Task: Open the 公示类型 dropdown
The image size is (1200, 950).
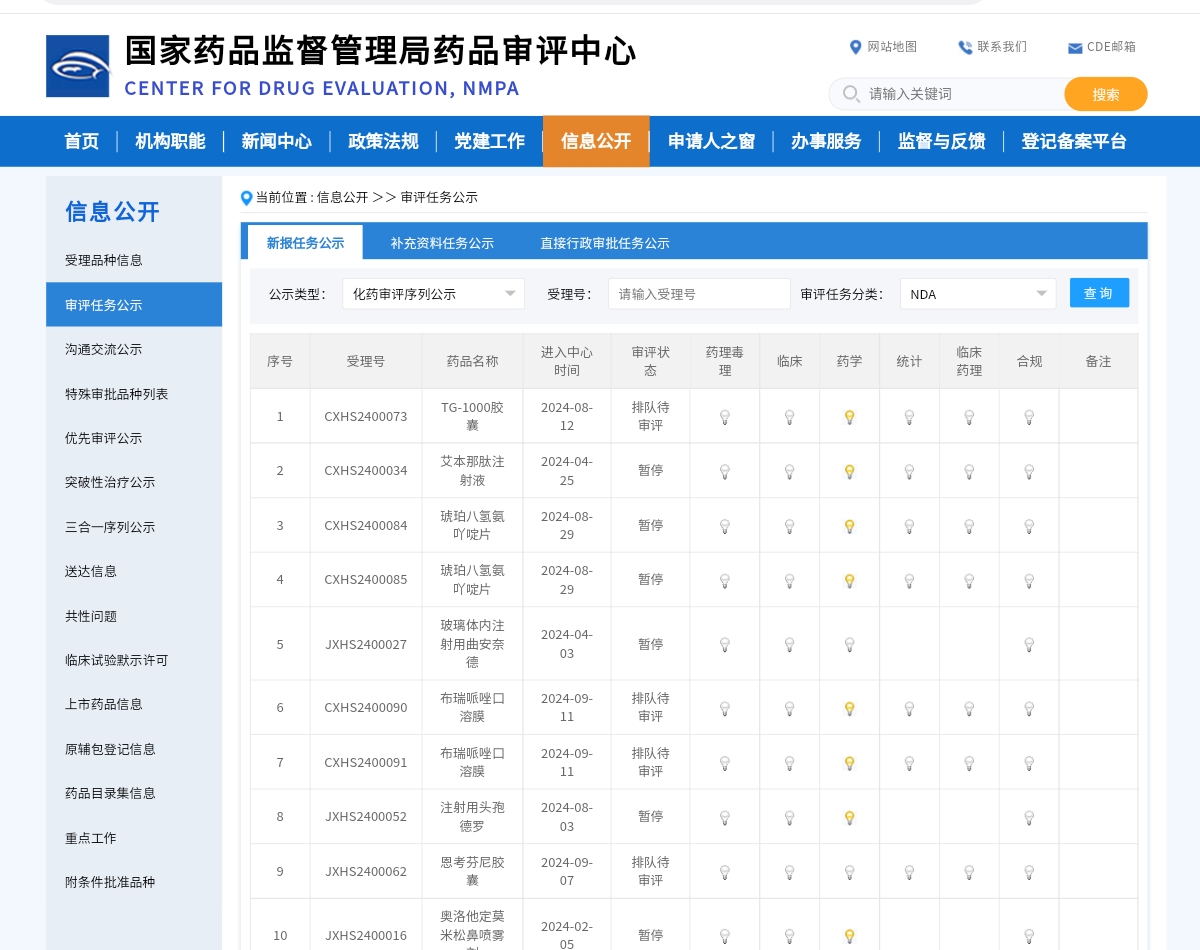Action: pyautogui.click(x=433, y=294)
